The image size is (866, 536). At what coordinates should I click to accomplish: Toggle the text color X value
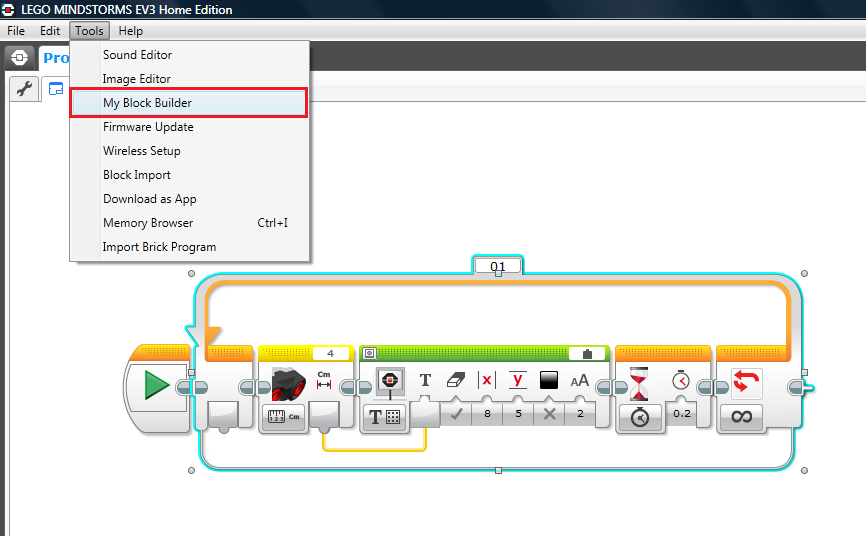549,414
